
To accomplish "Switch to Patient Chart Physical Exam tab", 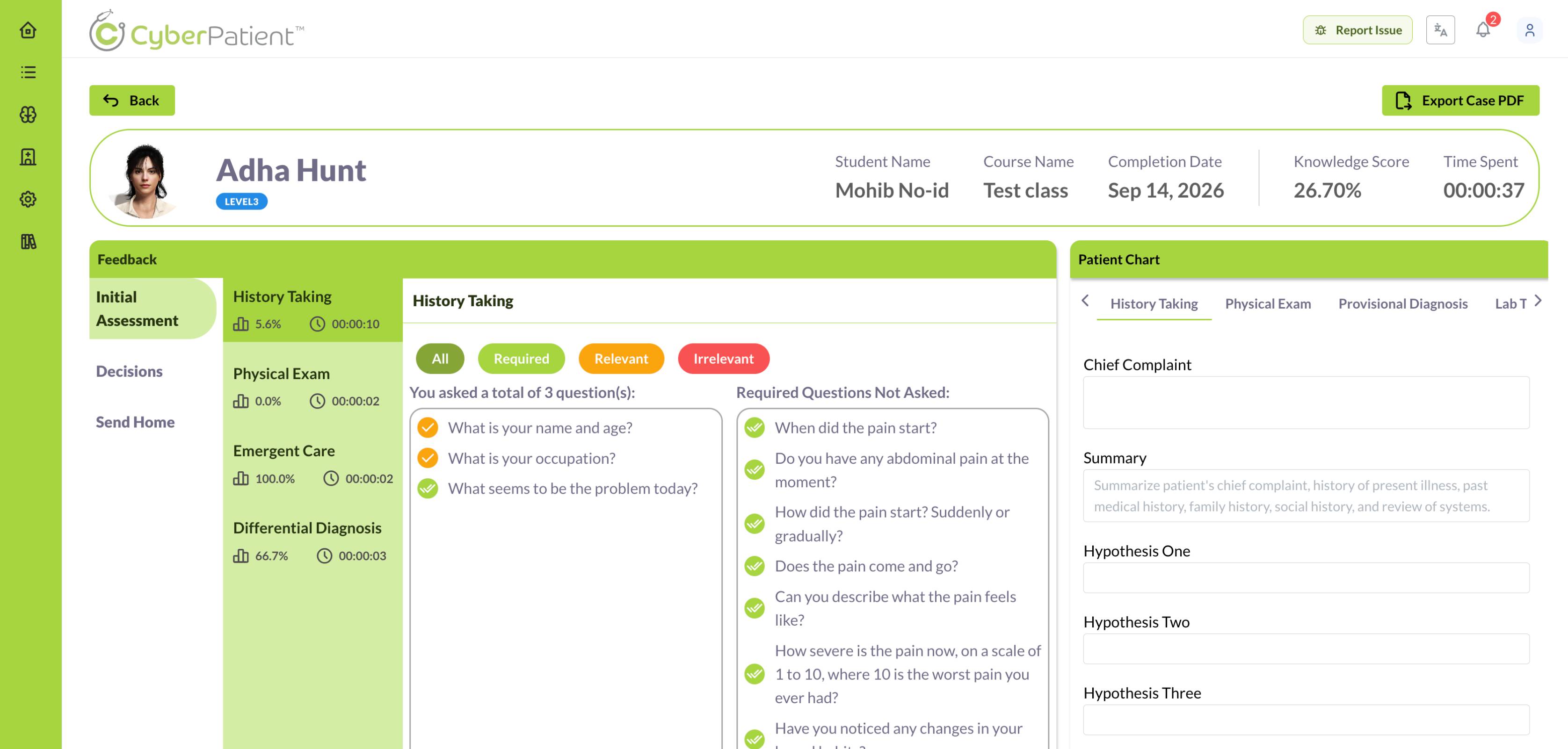I will point(1267,303).
